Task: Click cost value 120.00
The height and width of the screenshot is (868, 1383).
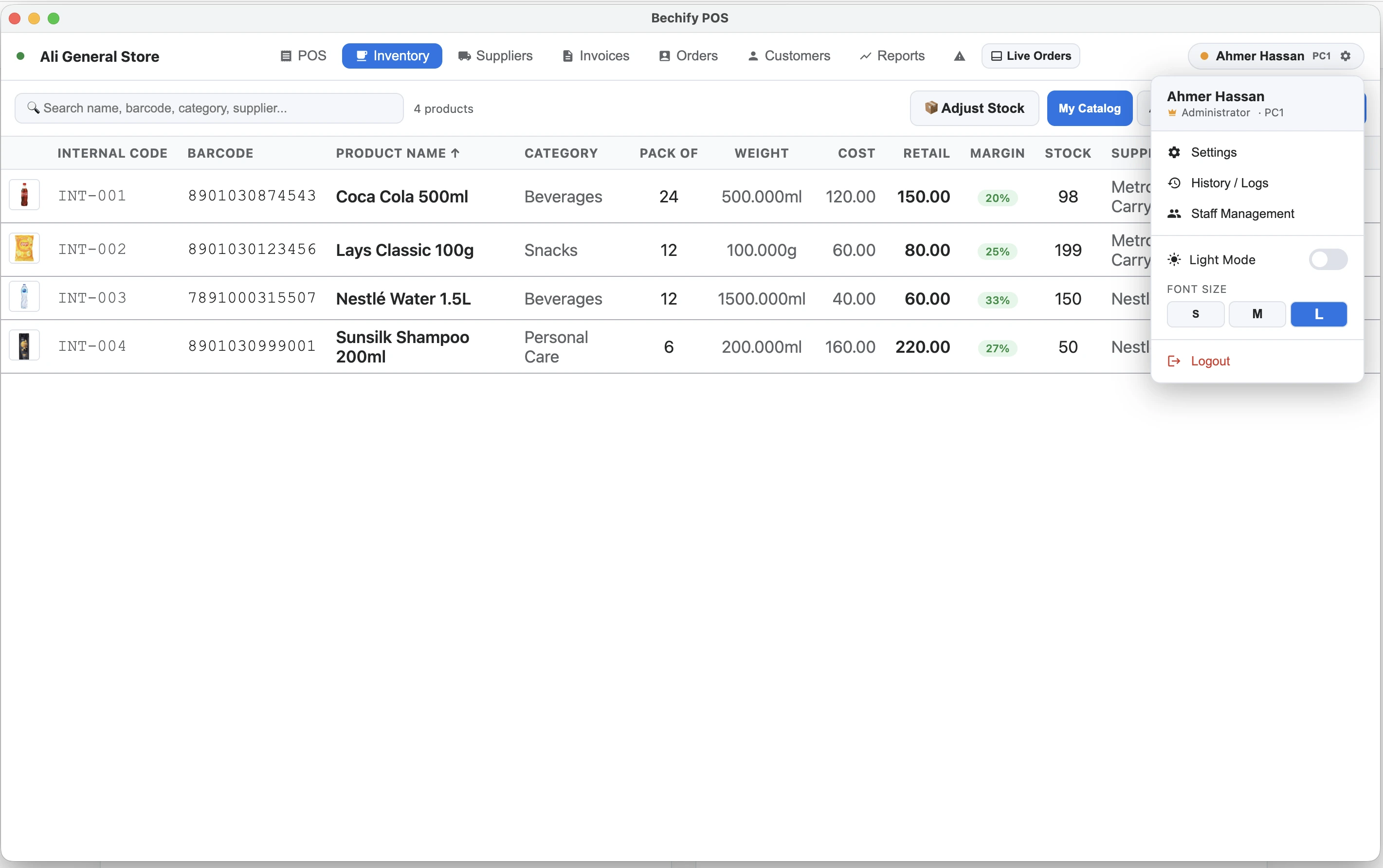Action: pos(850,197)
